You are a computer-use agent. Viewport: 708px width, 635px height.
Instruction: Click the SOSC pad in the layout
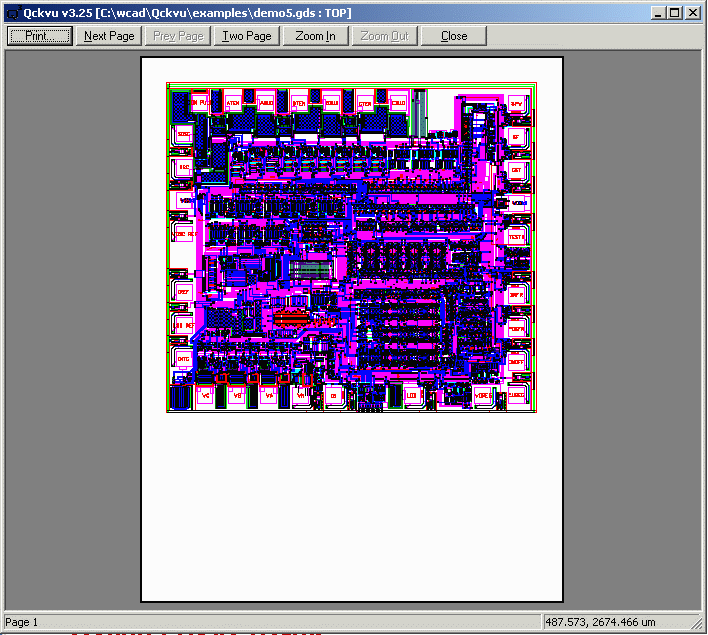click(x=183, y=134)
